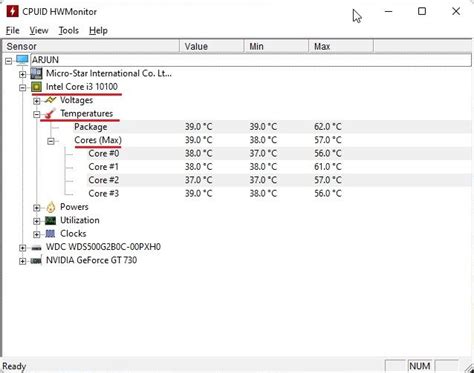
Task: Select the Intel Core i3 10100 label
Action: (x=82, y=87)
